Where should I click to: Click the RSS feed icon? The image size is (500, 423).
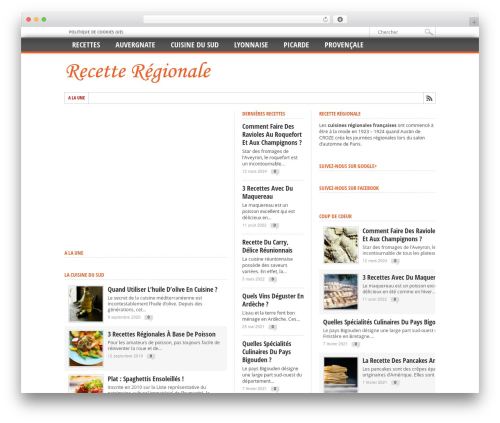429,98
